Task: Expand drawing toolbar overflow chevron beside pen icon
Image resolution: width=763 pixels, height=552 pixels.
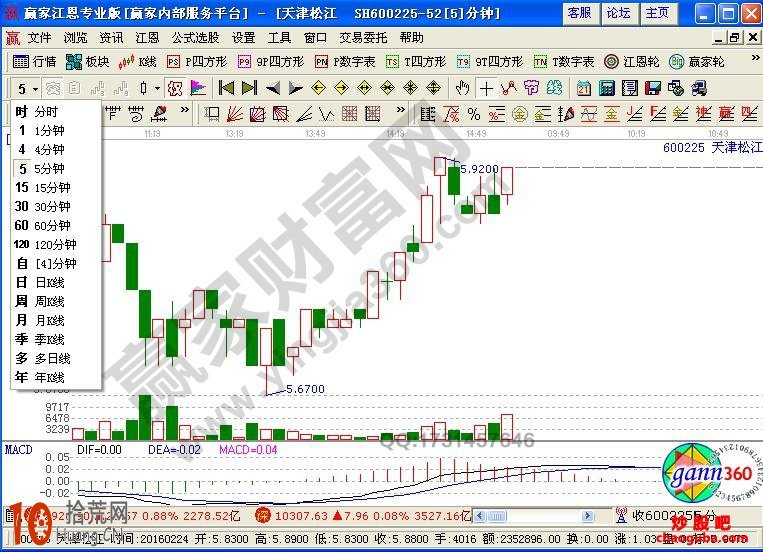Action: tap(184, 110)
